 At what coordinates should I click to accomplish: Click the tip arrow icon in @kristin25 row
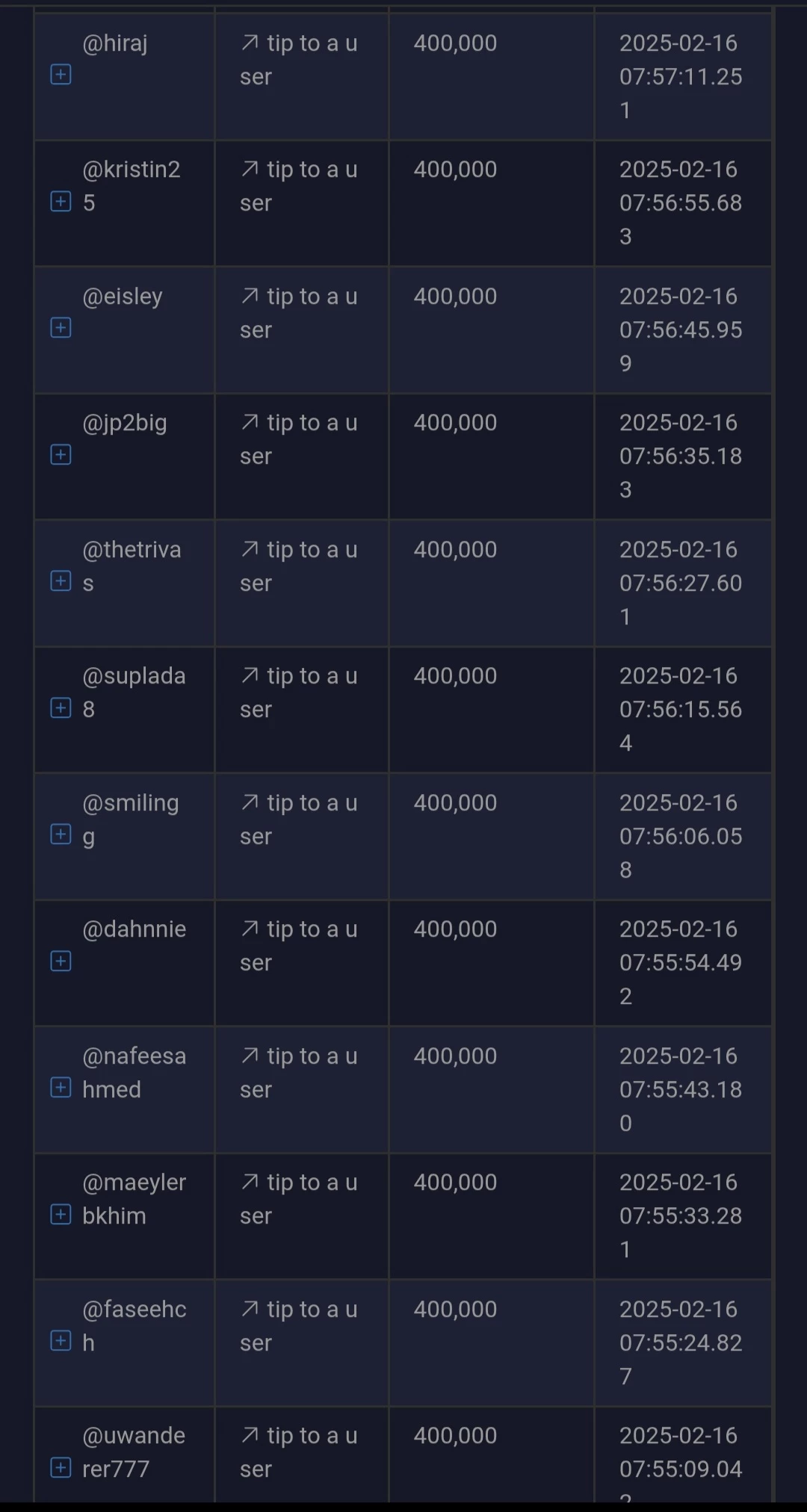[x=250, y=170]
